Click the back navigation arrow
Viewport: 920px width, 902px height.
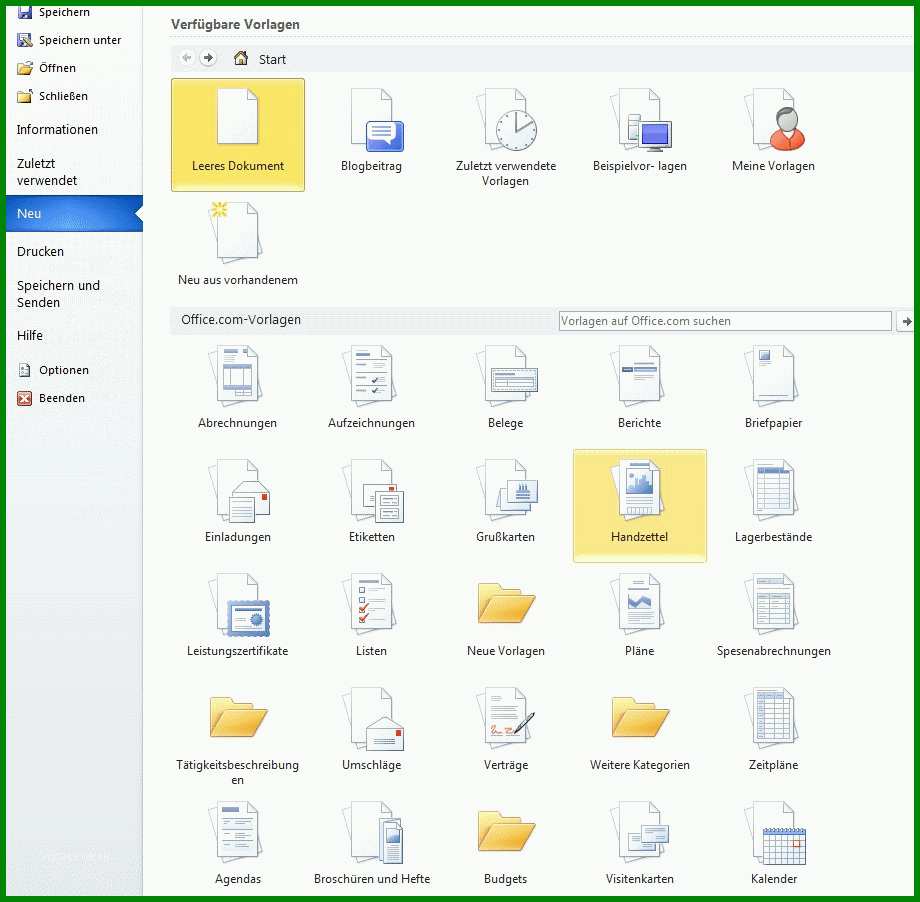click(187, 58)
